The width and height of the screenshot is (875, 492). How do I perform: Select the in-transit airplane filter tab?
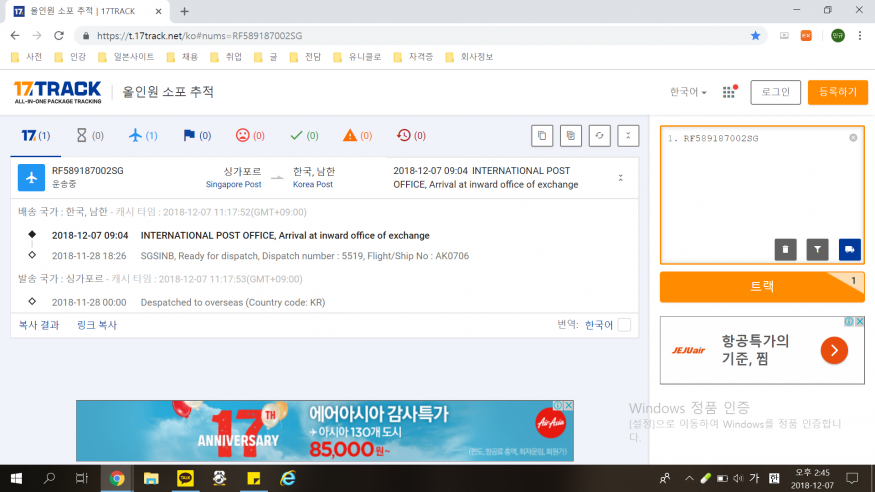[x=143, y=135]
